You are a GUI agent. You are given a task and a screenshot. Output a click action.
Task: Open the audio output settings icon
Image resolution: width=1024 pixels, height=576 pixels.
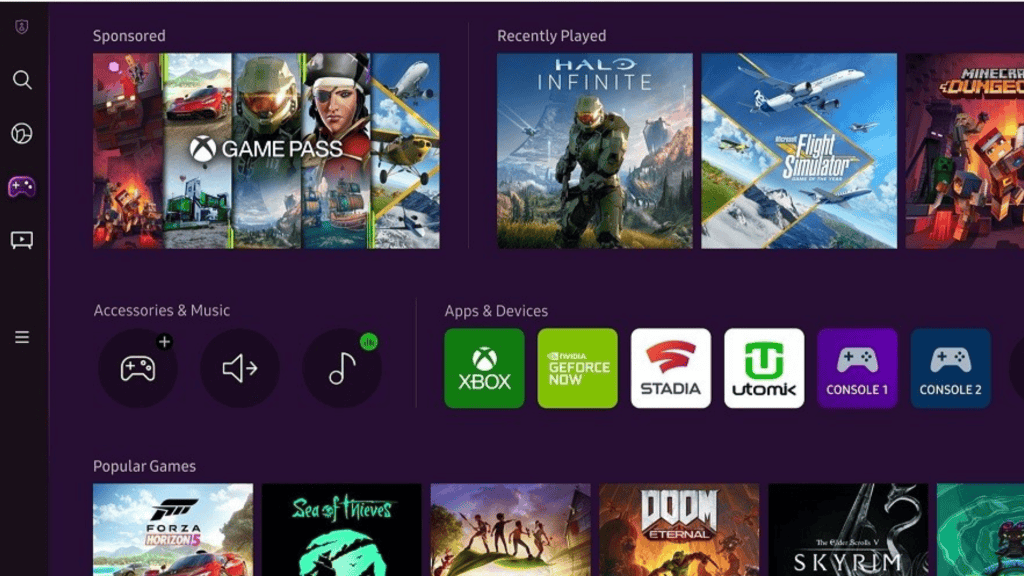coord(240,368)
